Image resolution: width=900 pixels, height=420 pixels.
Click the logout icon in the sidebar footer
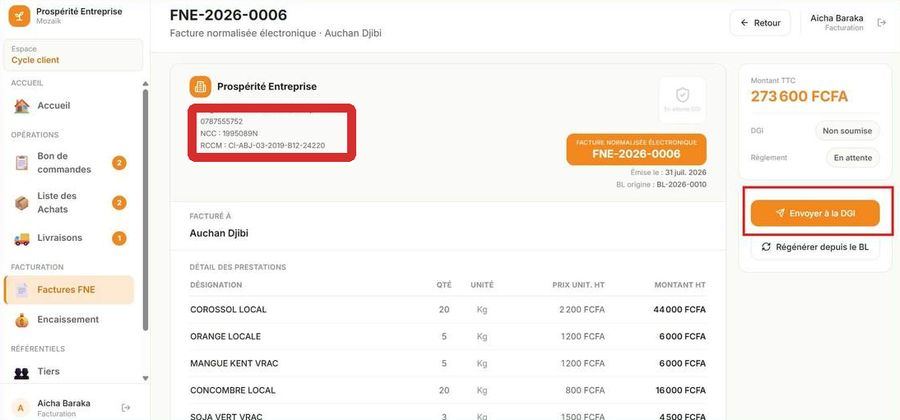pyautogui.click(x=126, y=407)
